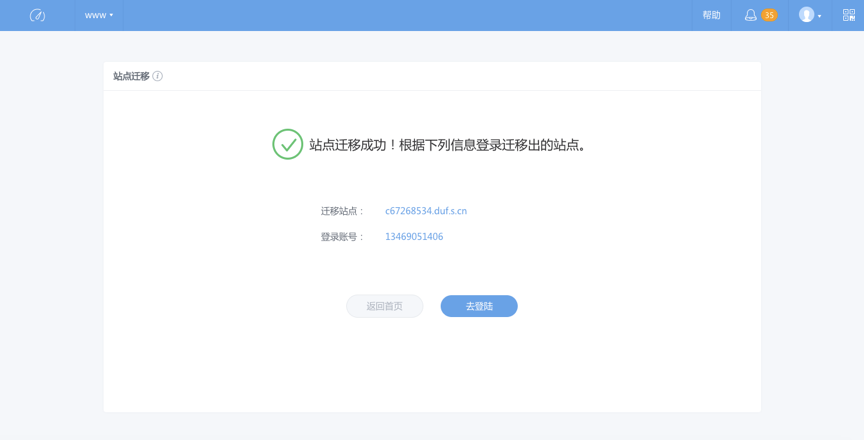Open the 帮助 help menu
This screenshot has height=440, width=864.
click(x=711, y=15)
